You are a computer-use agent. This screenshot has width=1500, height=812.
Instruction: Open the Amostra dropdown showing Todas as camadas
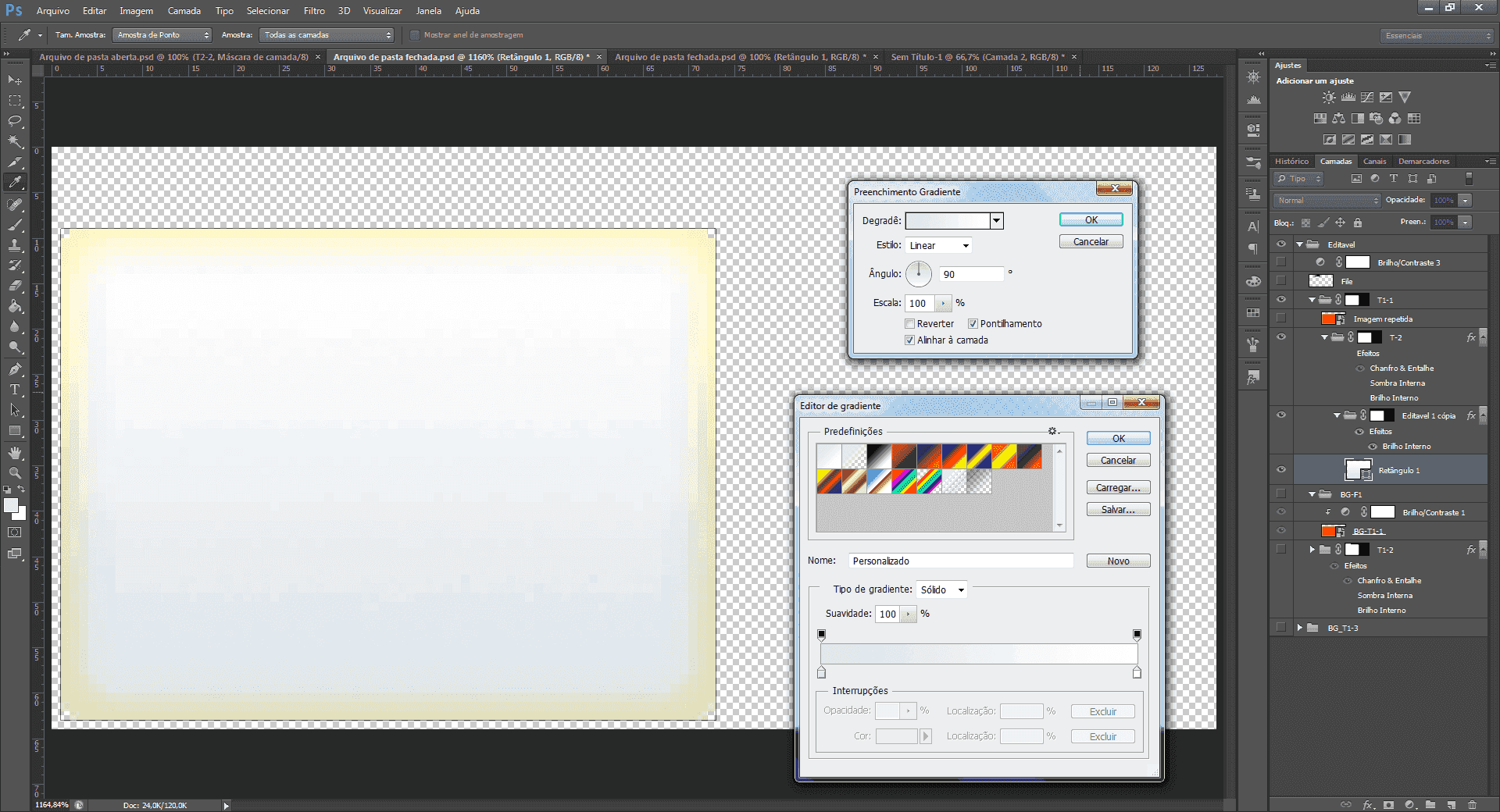[x=327, y=35]
